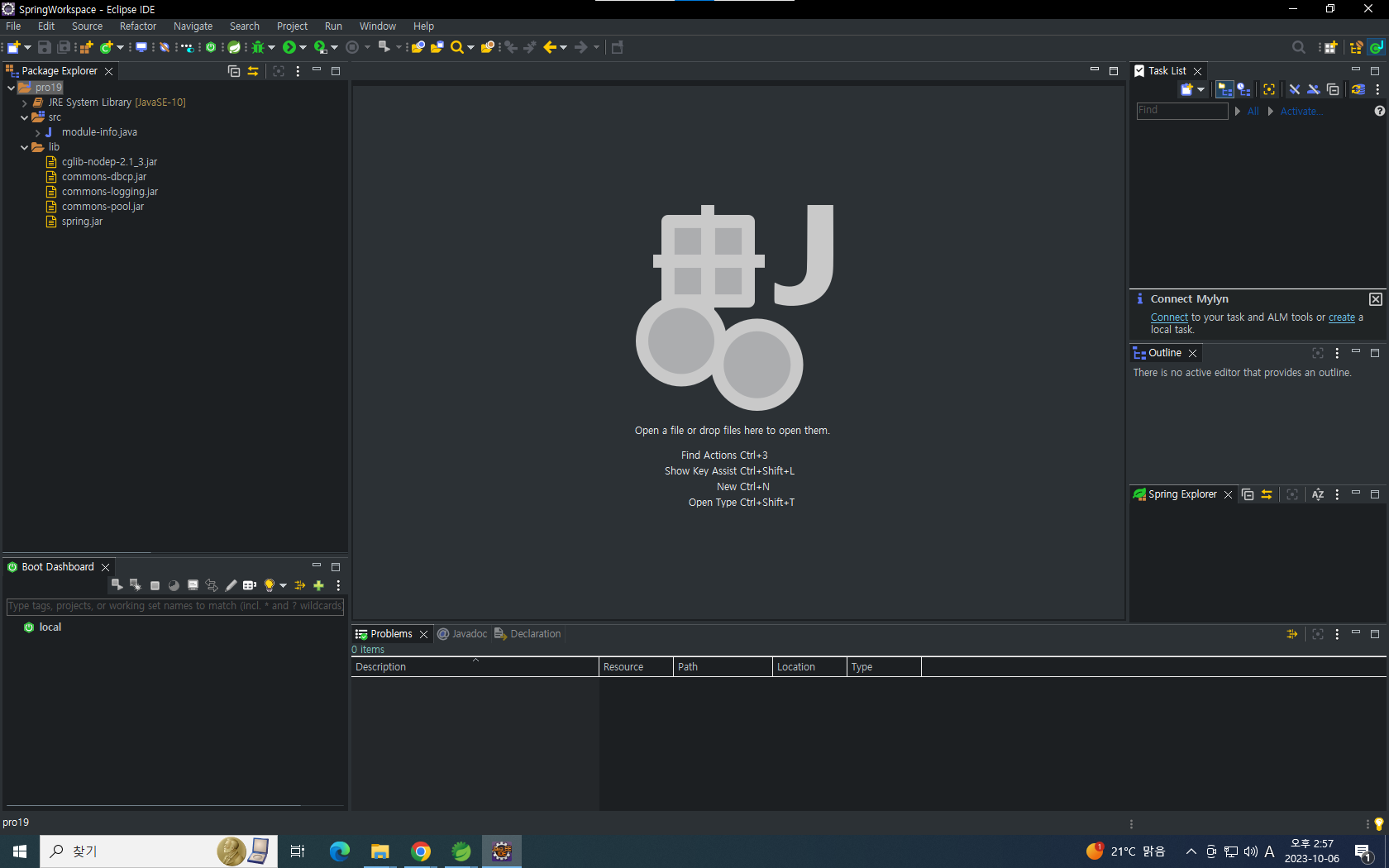Click the New Task icon in Task List
The height and width of the screenshot is (868, 1389).
pyautogui.click(x=1187, y=89)
